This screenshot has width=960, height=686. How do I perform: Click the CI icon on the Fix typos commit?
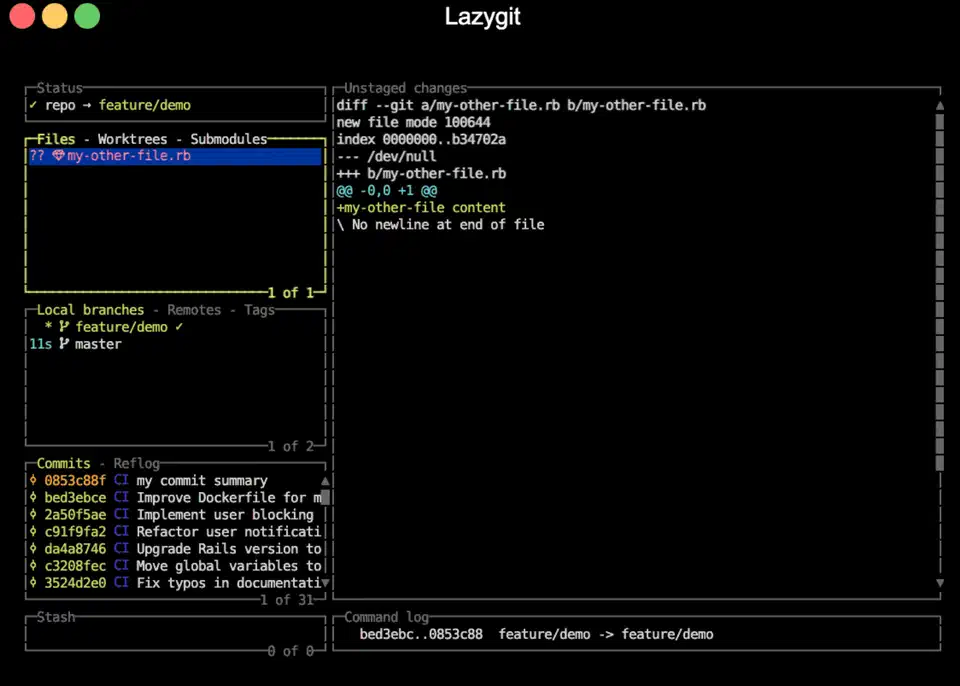[121, 582]
